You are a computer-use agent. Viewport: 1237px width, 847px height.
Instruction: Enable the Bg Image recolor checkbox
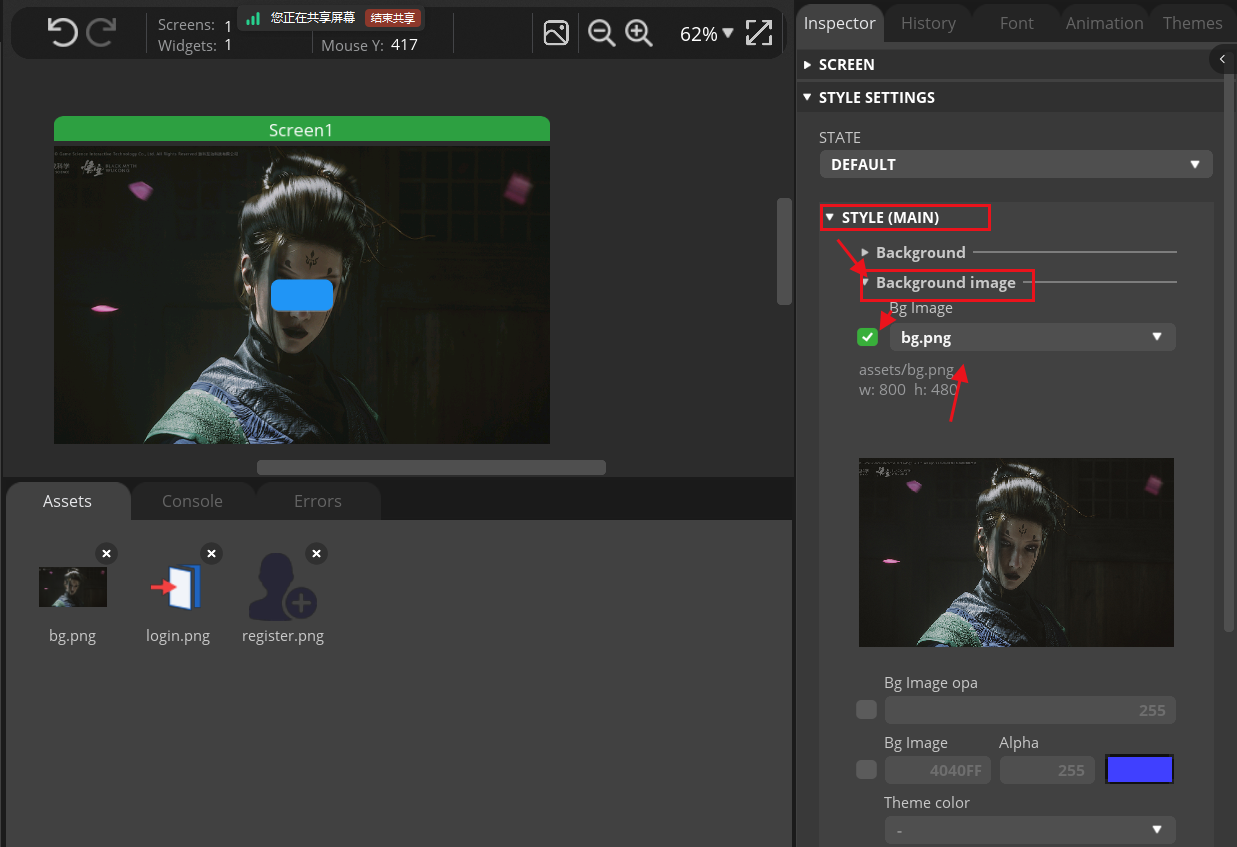point(867,770)
